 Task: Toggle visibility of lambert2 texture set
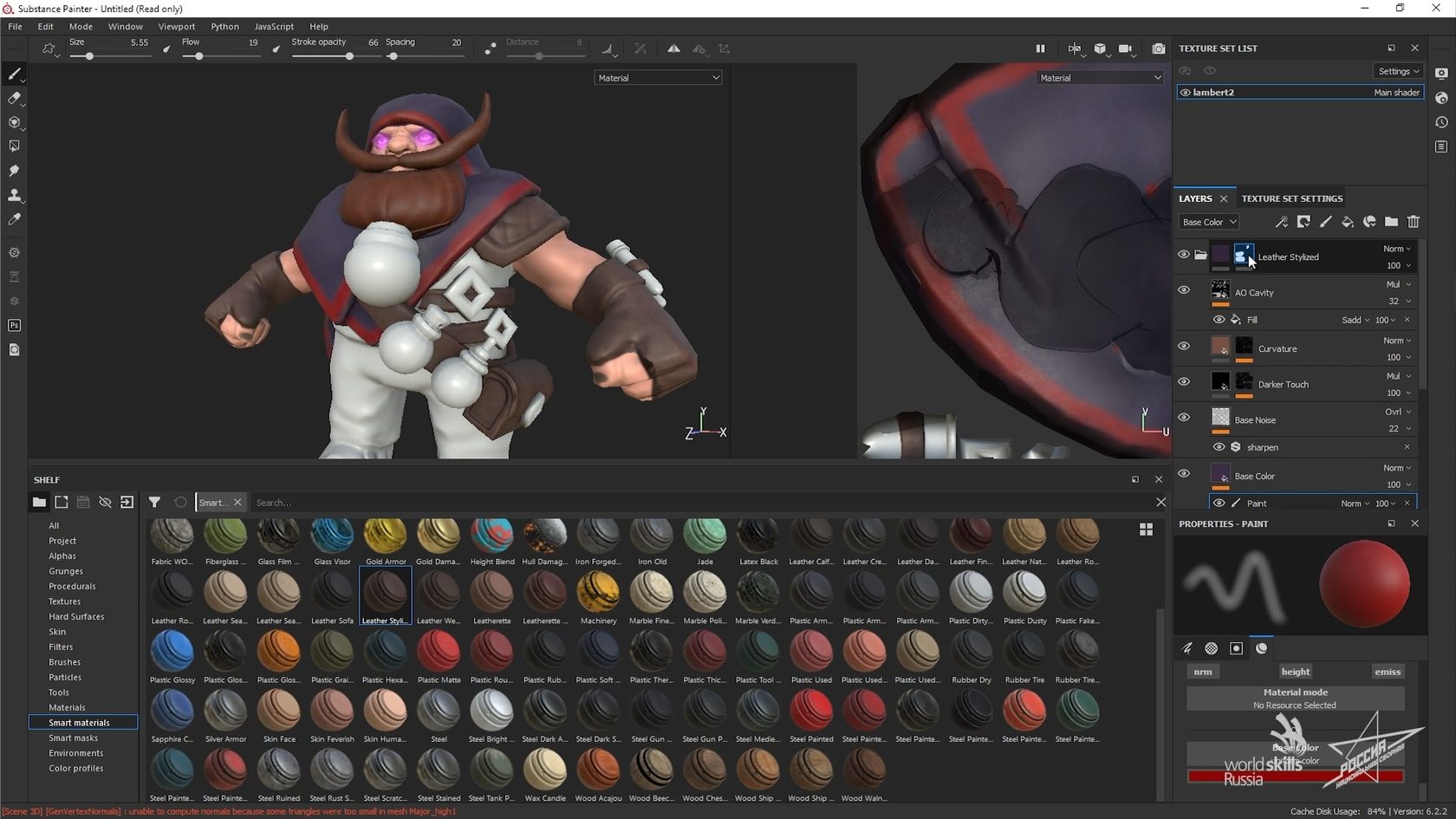tap(1185, 92)
